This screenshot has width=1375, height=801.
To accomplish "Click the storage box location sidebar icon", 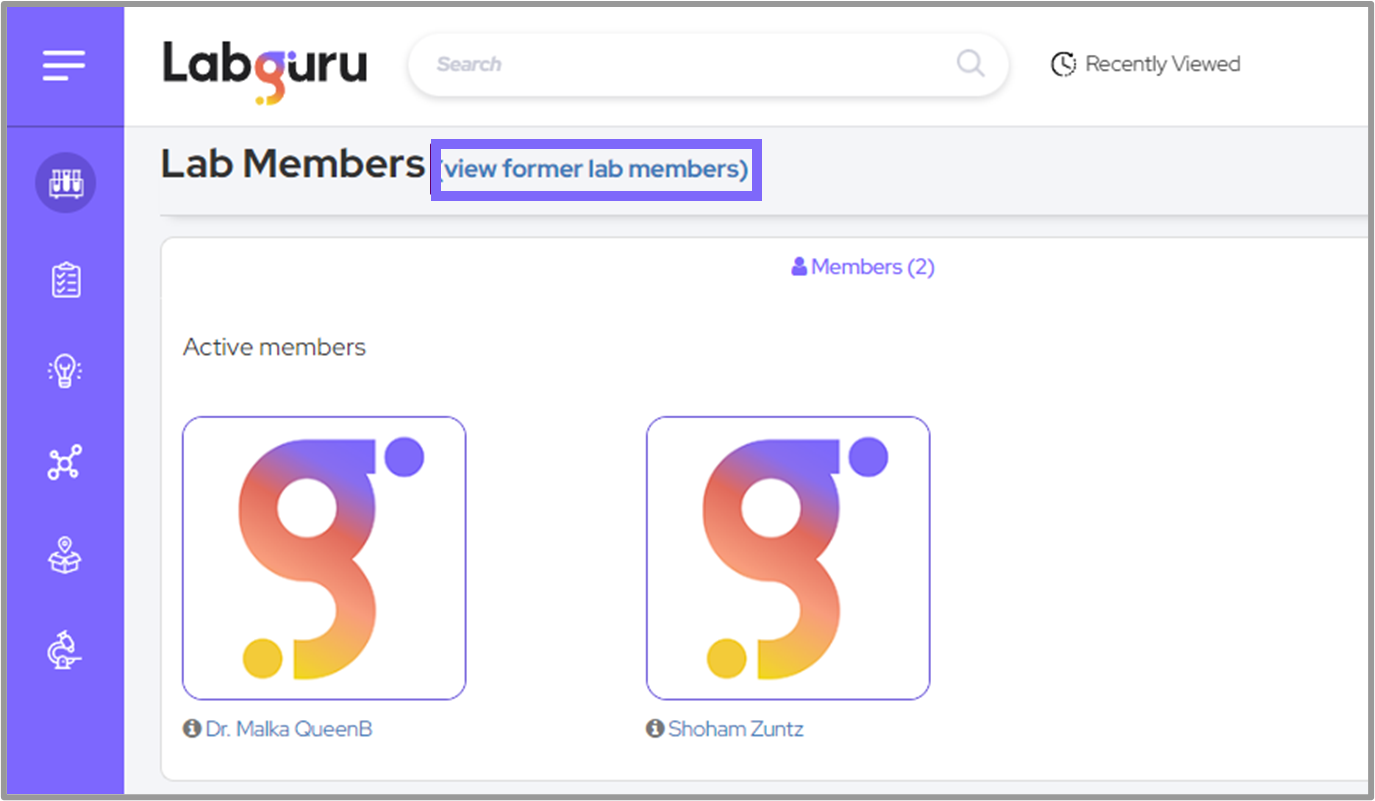I will [65, 555].
